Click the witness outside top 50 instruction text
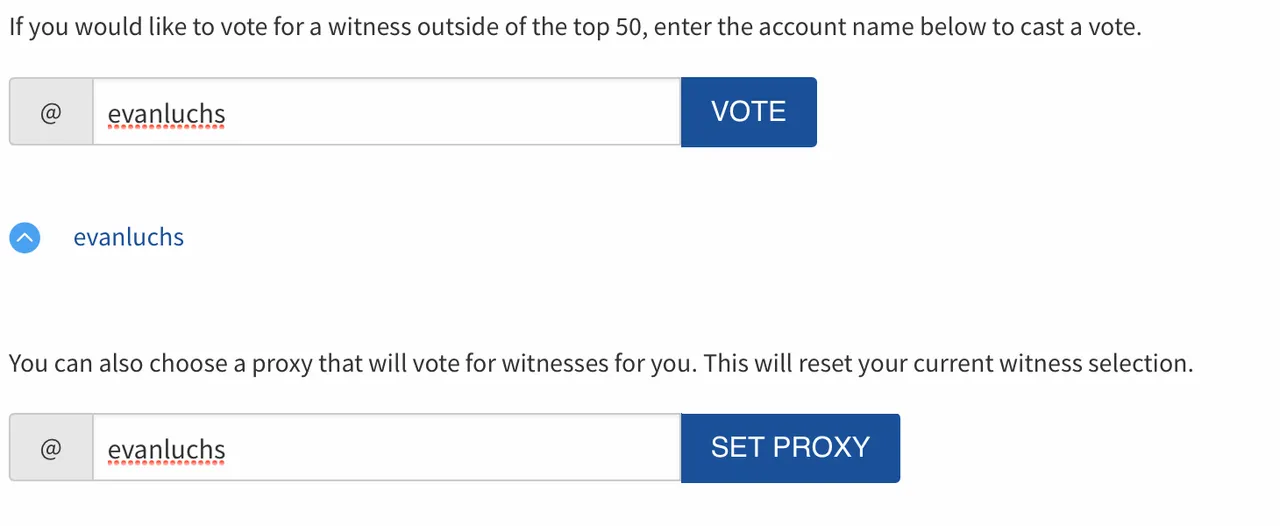Image resolution: width=1280 pixels, height=526 pixels. 575,27
